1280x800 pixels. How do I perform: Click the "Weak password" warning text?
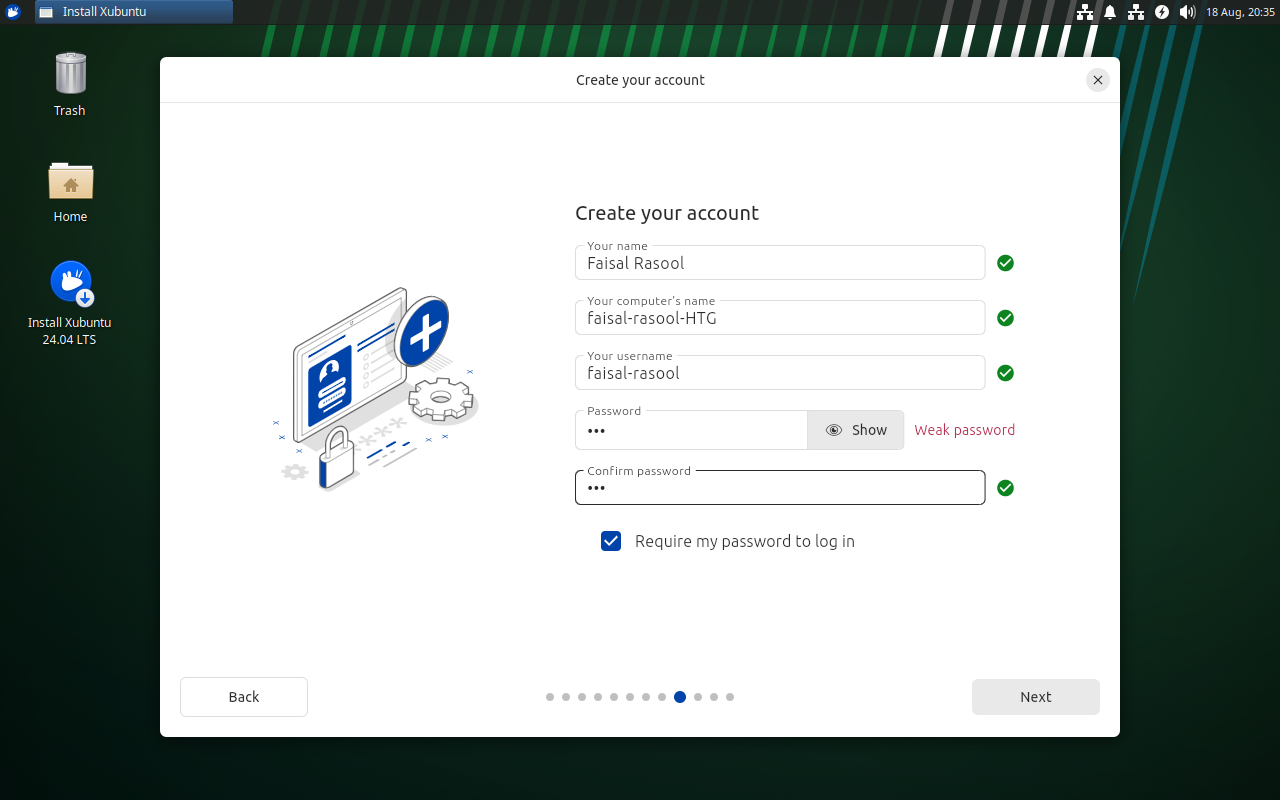coord(965,430)
